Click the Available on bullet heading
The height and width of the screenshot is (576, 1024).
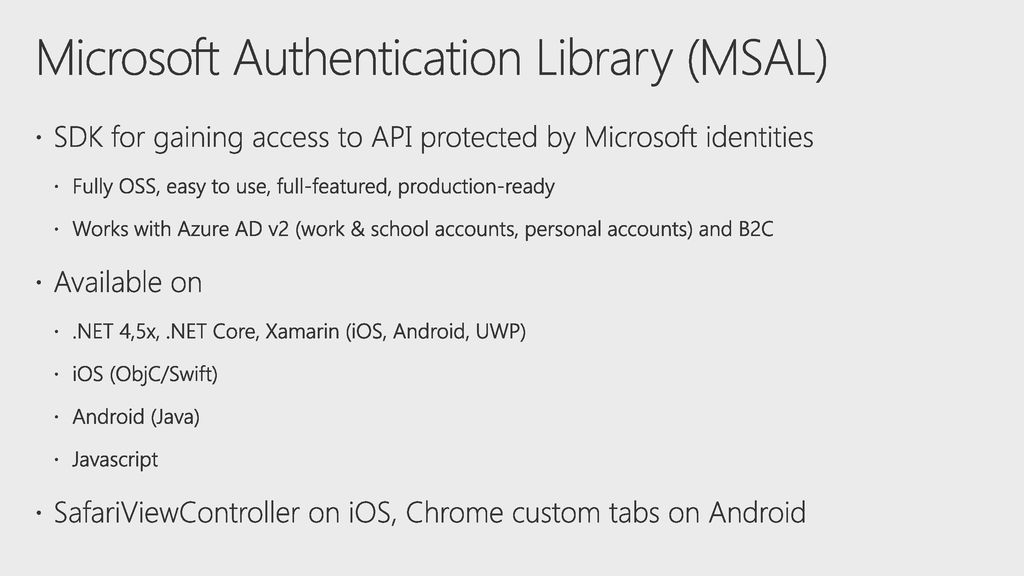(x=128, y=283)
